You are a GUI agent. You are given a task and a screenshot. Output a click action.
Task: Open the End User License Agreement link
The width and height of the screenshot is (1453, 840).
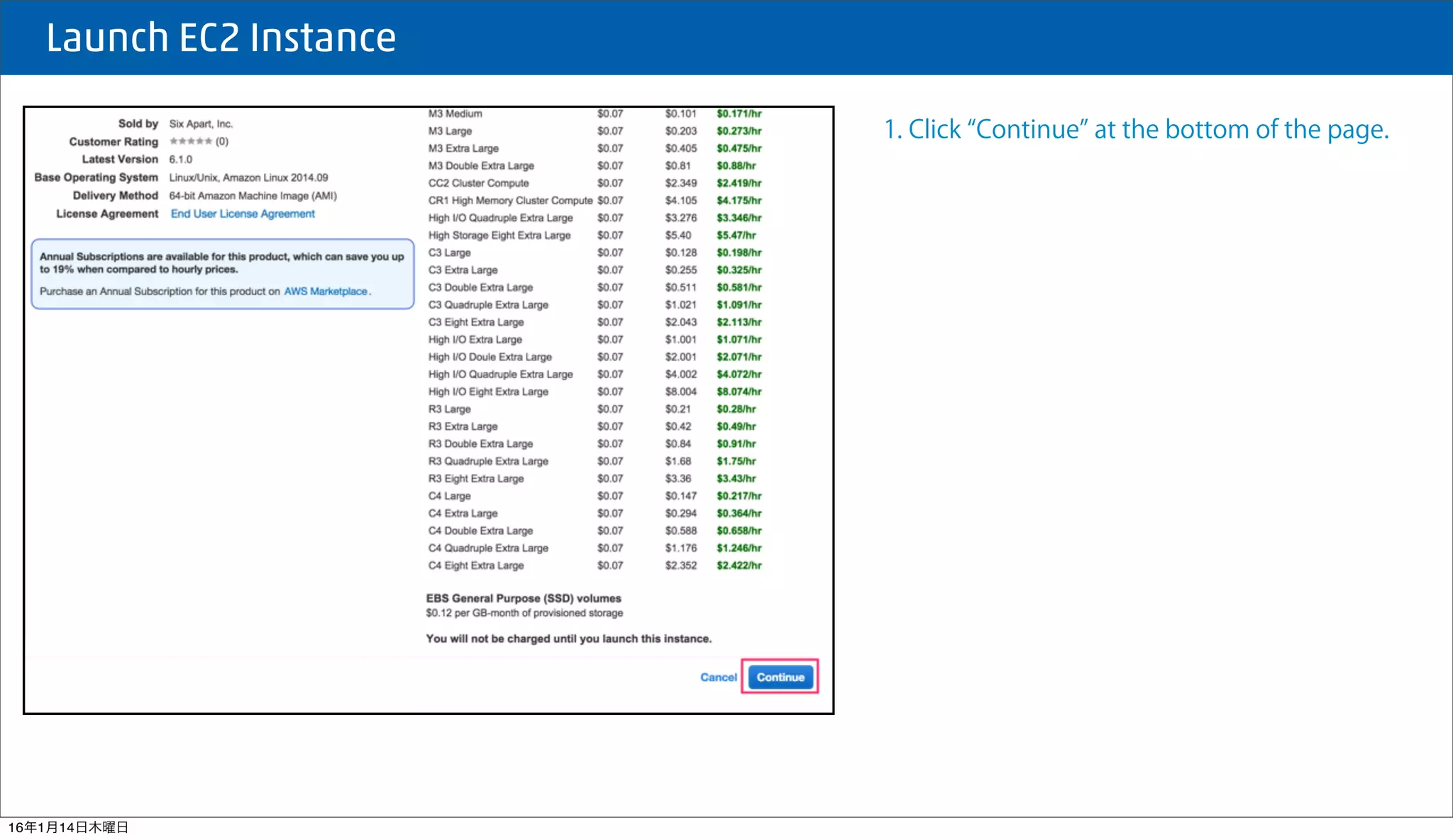click(x=243, y=214)
